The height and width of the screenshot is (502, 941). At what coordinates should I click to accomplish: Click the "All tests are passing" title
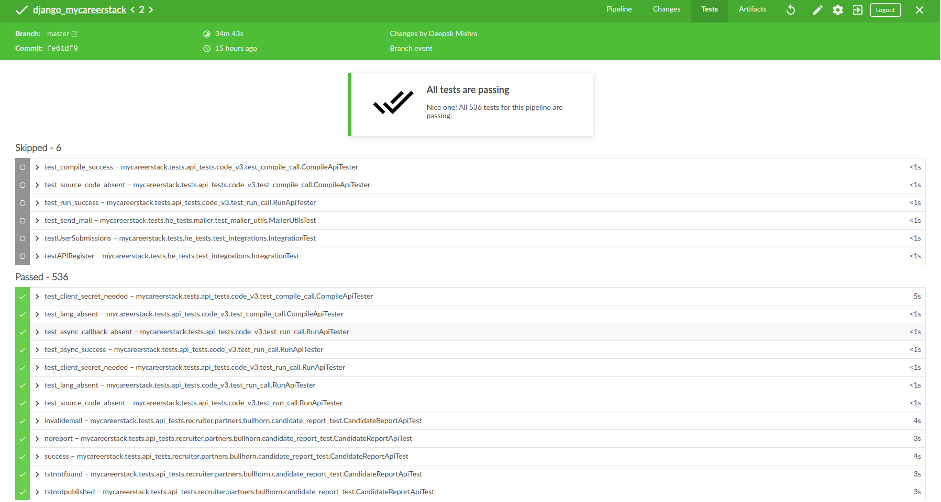coord(467,90)
